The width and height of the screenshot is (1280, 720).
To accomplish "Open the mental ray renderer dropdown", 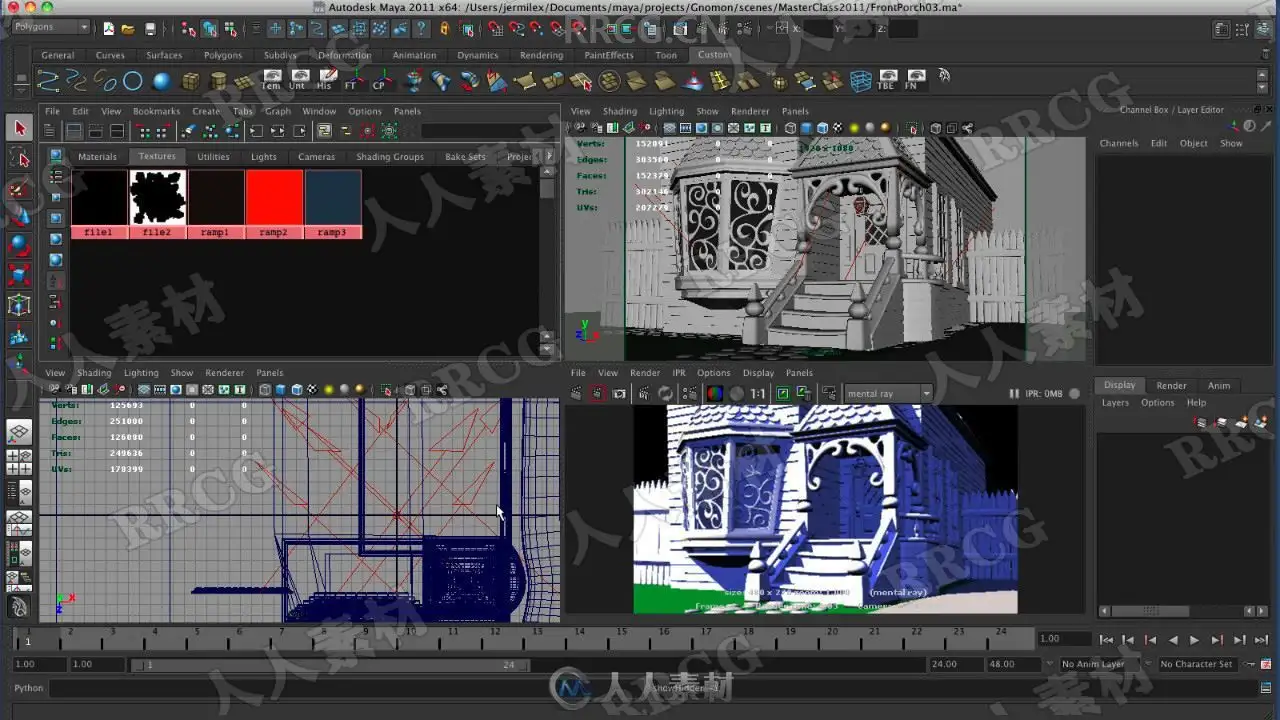I will click(x=888, y=394).
